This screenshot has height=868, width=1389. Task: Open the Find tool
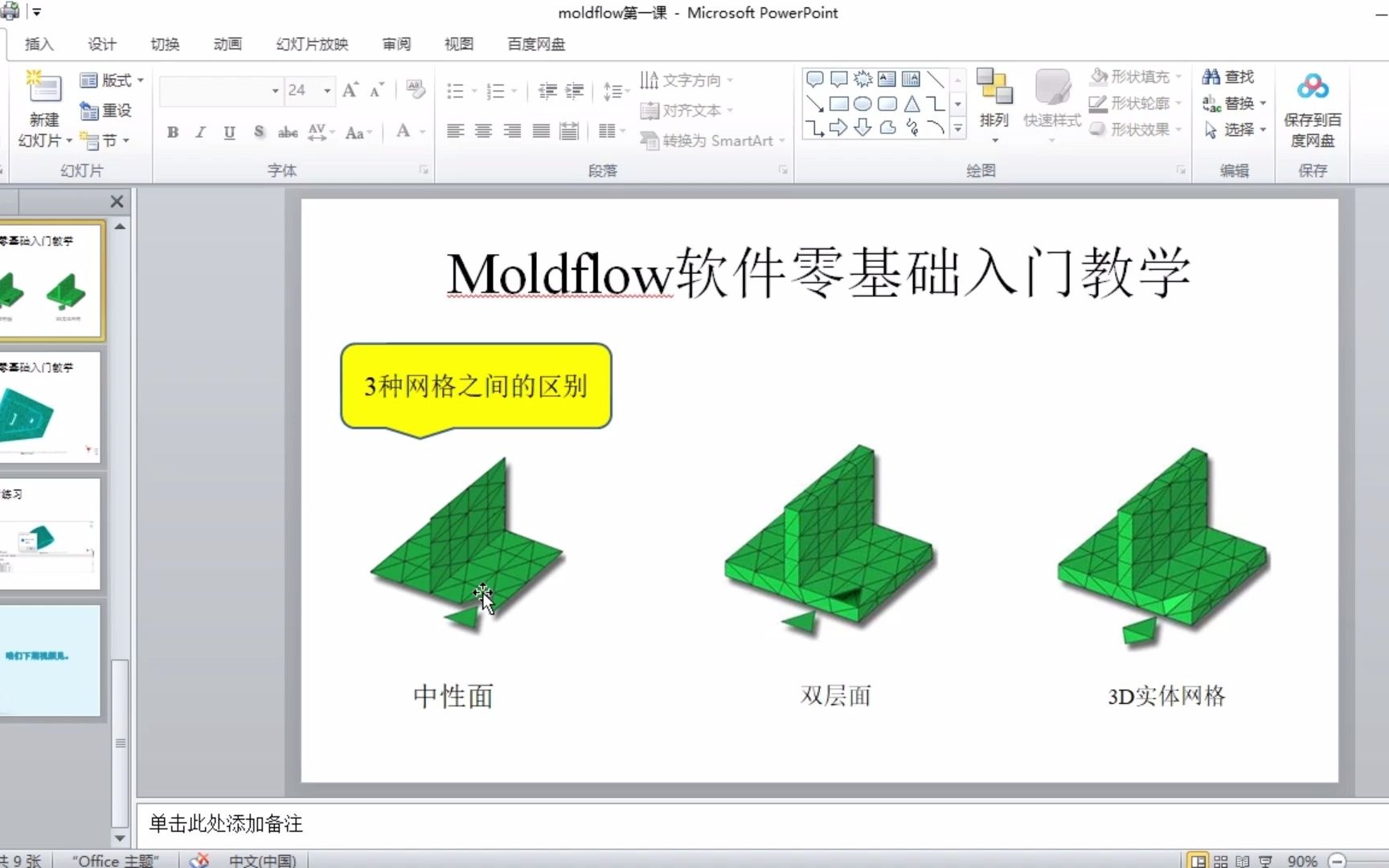pyautogui.click(x=1227, y=76)
